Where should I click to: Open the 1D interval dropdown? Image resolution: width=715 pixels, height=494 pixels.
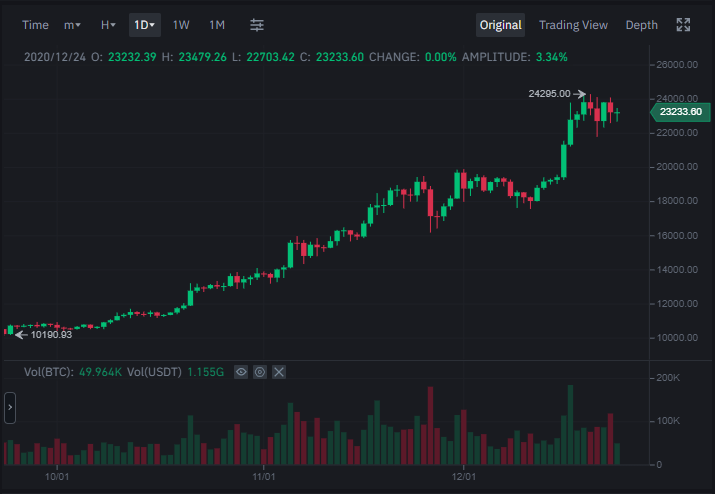pyautogui.click(x=145, y=25)
